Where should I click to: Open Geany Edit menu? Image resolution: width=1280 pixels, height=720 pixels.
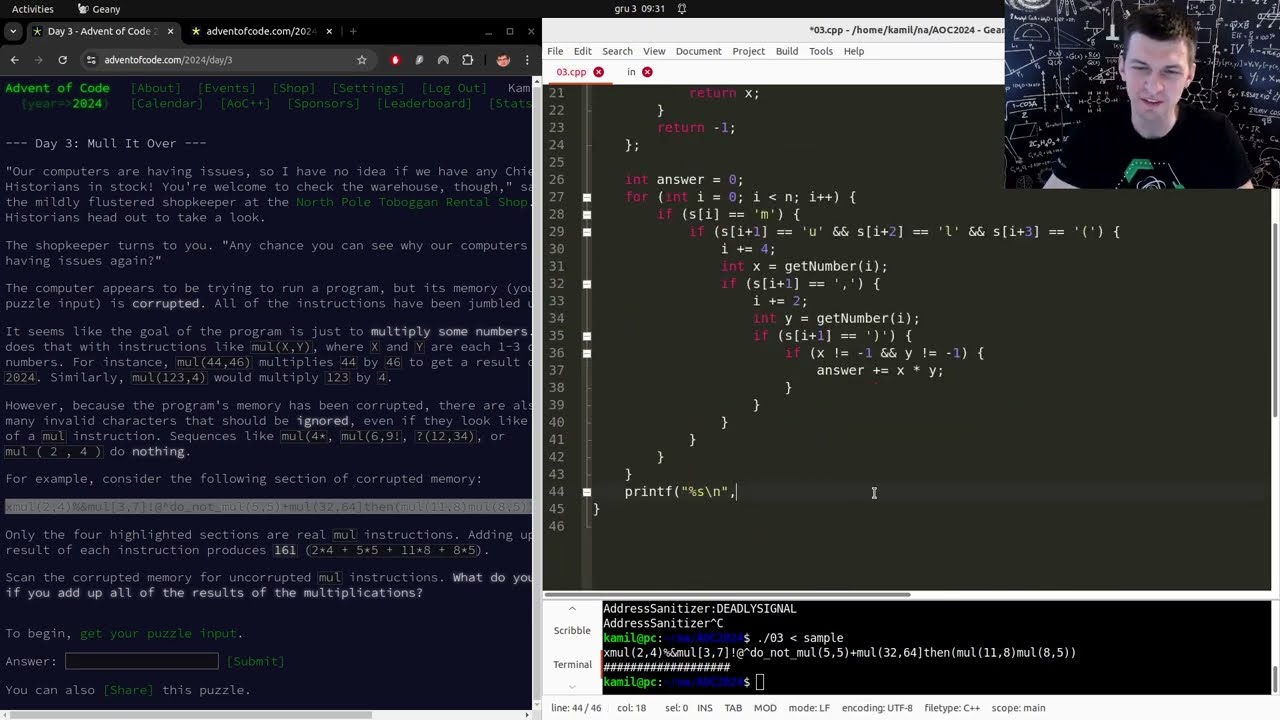pyautogui.click(x=582, y=51)
